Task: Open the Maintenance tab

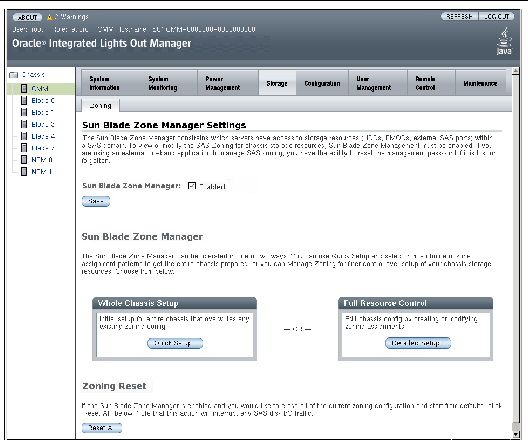Action: 480,83
